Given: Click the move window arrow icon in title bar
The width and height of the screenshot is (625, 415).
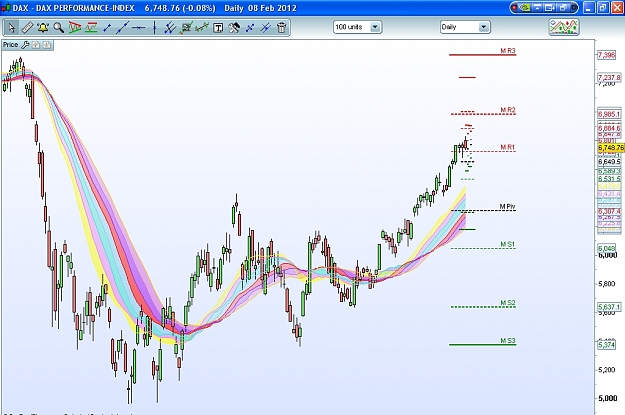Looking at the screenshot, I should (550, 8).
